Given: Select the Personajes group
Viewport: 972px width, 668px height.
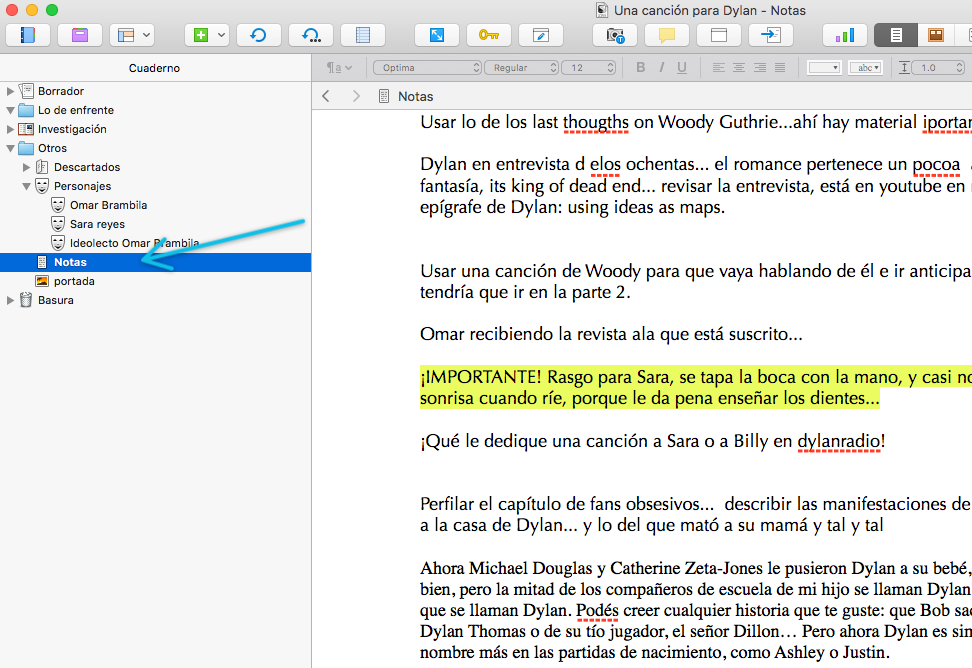Looking at the screenshot, I should (82, 186).
